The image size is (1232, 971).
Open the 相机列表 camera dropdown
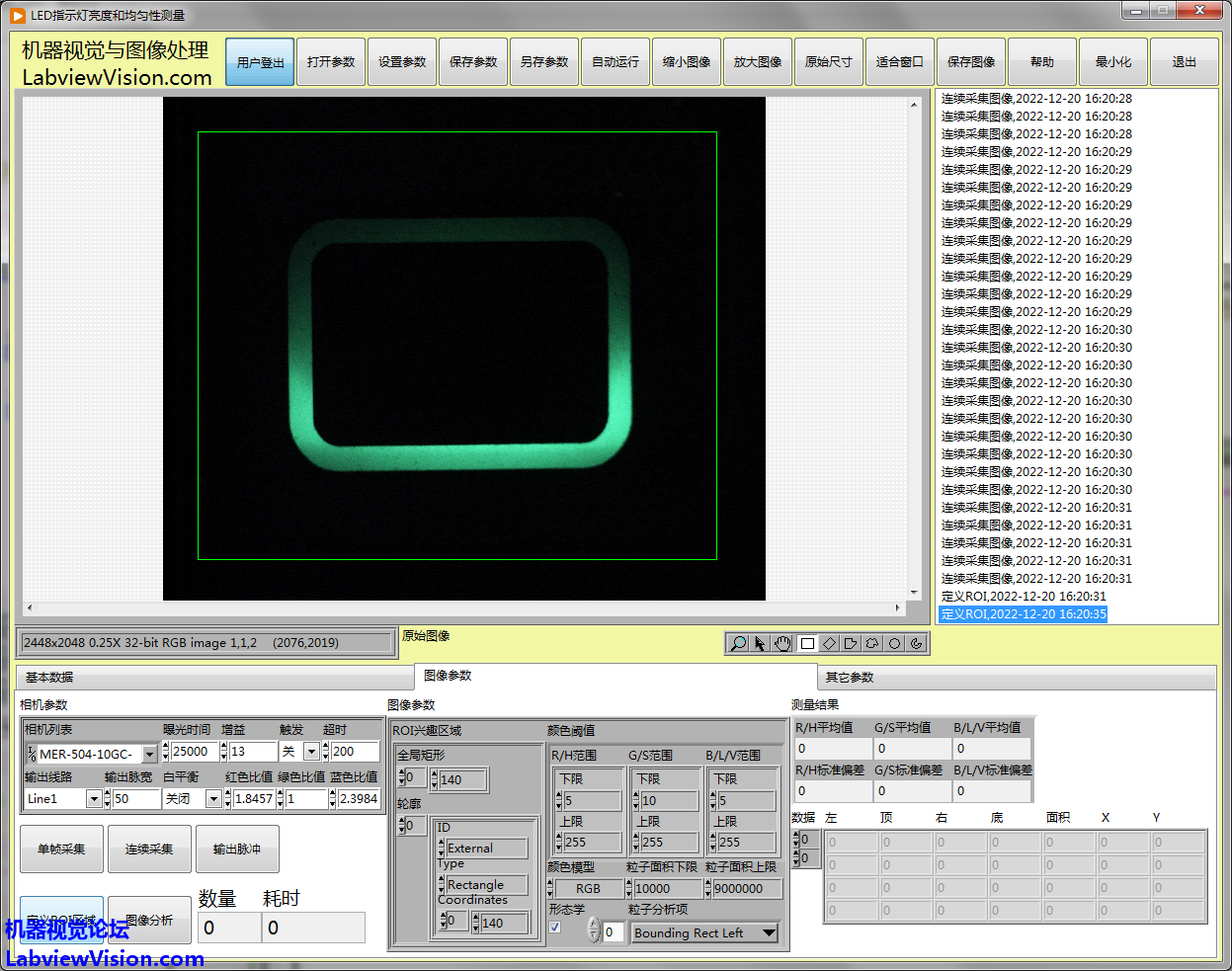(x=149, y=755)
